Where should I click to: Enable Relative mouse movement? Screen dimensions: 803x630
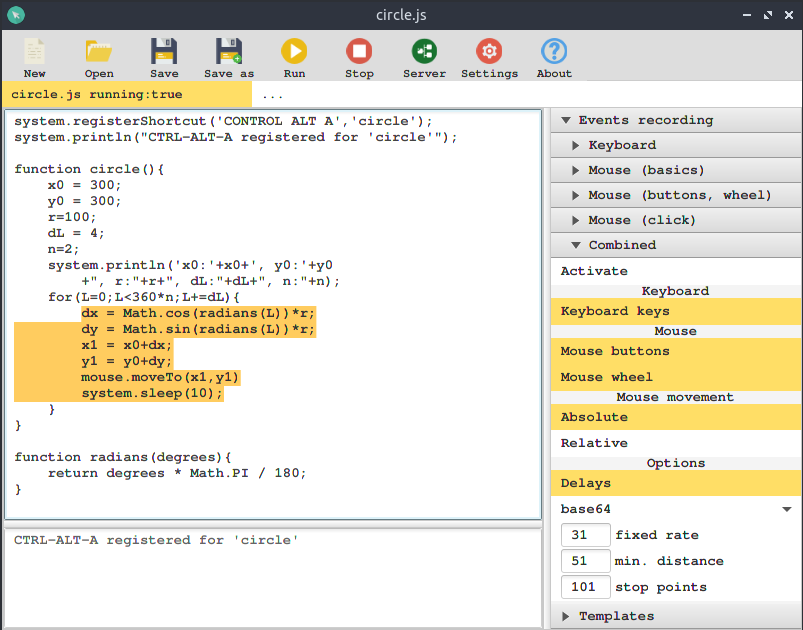[676, 443]
